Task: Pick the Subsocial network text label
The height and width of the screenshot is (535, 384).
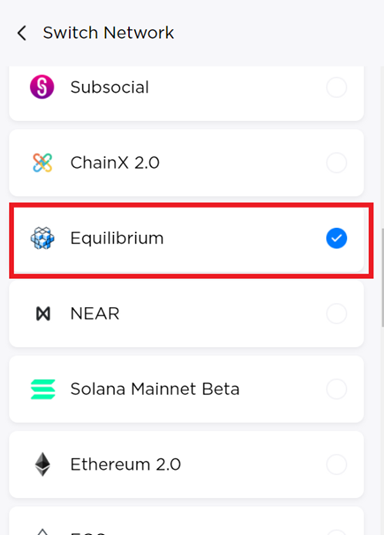Action: coord(110,87)
